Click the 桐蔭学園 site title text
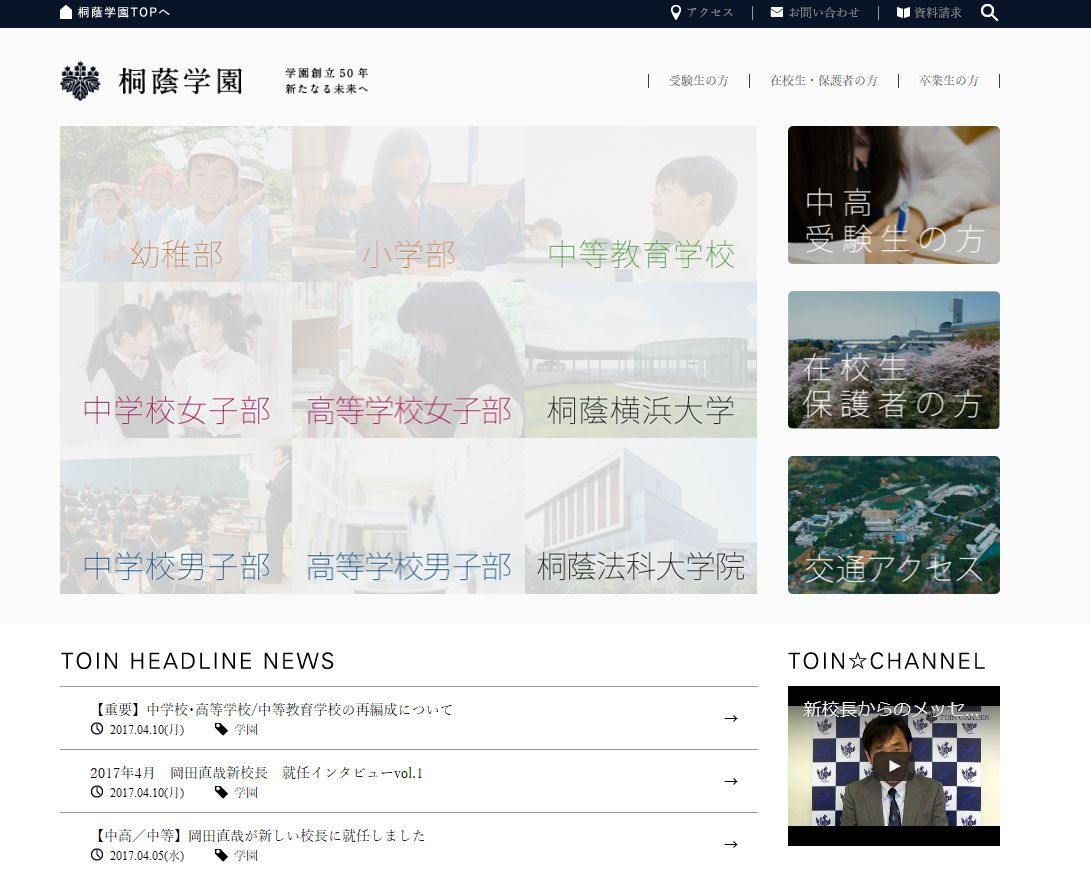The width and height of the screenshot is (1091, 873). point(181,81)
